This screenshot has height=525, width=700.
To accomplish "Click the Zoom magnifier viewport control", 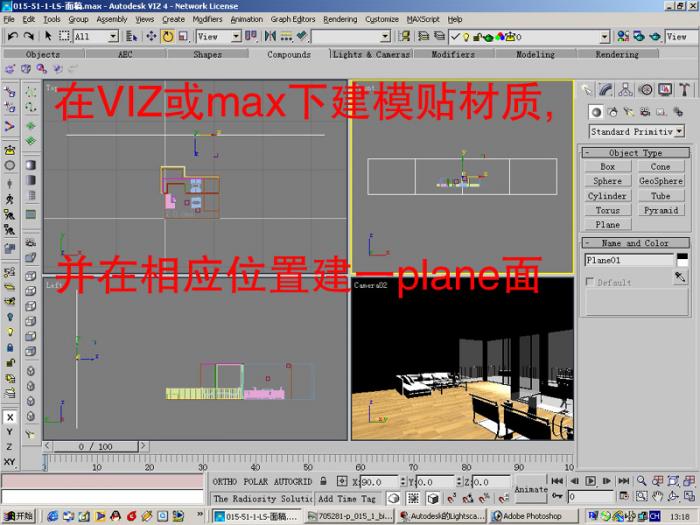I will click(x=642, y=481).
